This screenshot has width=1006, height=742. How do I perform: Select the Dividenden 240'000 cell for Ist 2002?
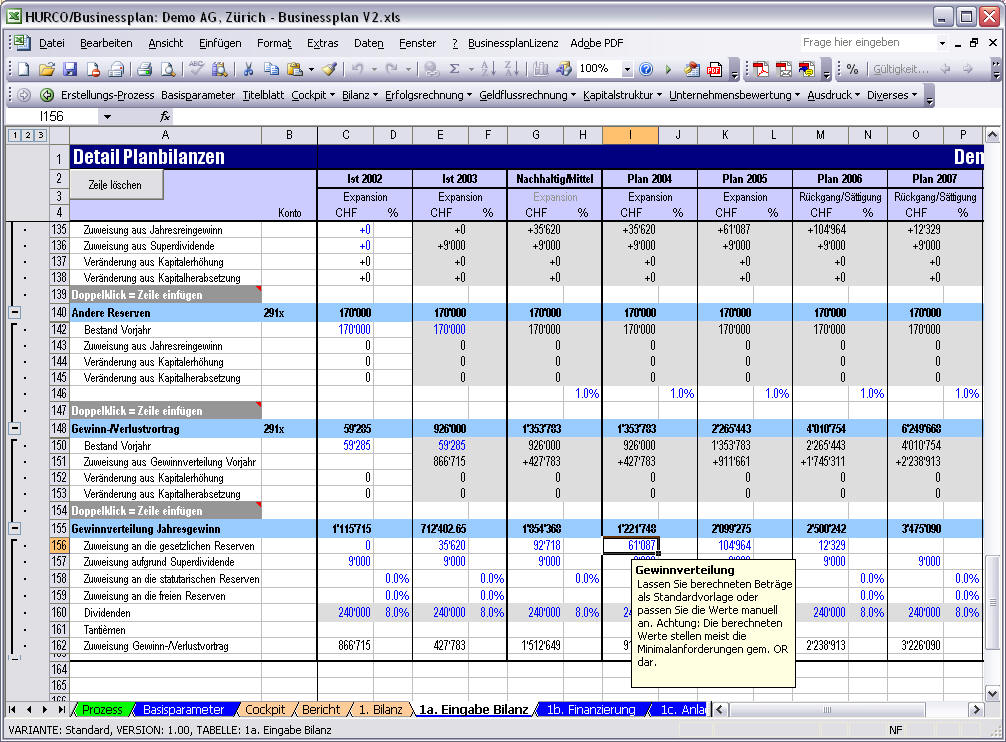click(345, 612)
